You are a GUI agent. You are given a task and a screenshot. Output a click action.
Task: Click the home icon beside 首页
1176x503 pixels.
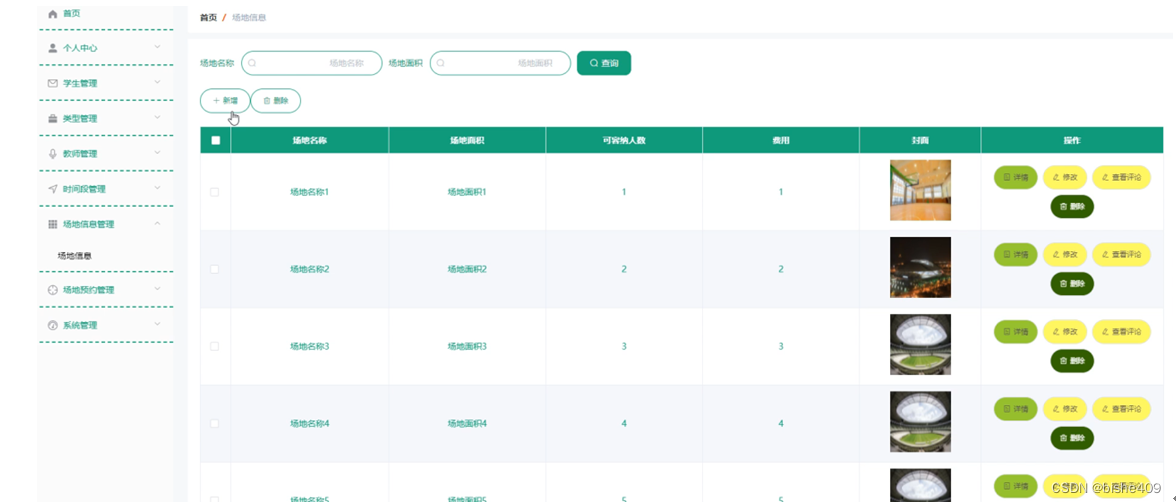point(52,13)
